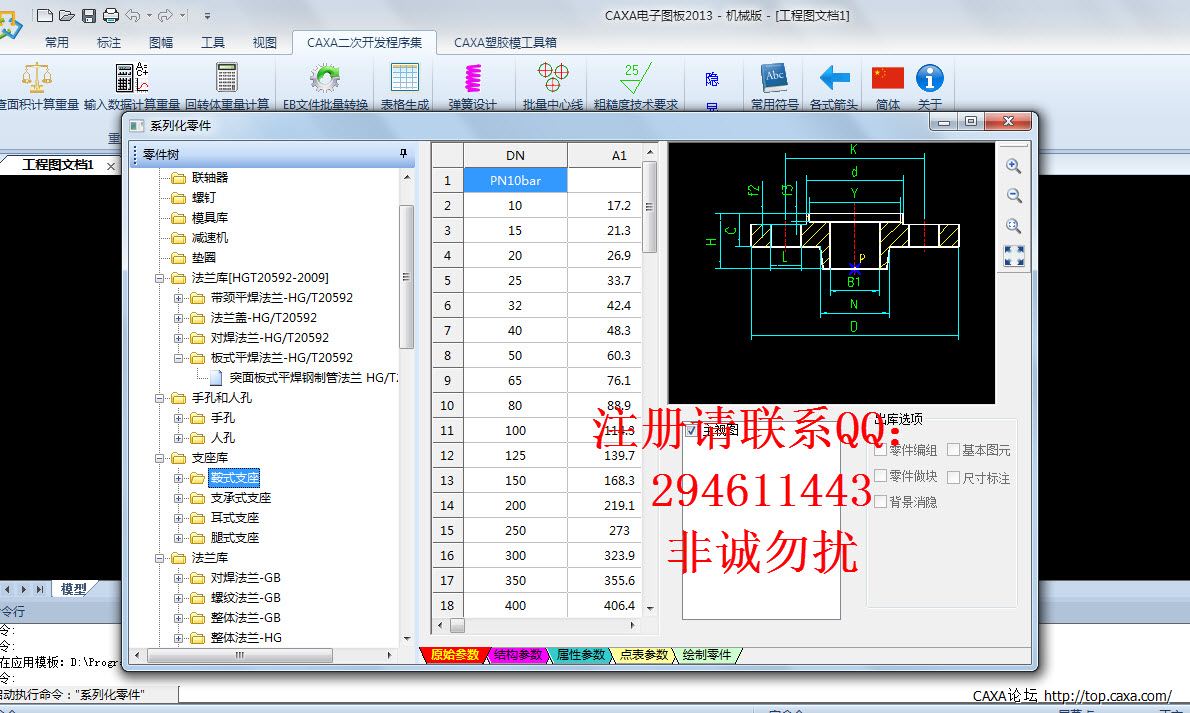Switch to 常用 ribbon tab

point(57,43)
